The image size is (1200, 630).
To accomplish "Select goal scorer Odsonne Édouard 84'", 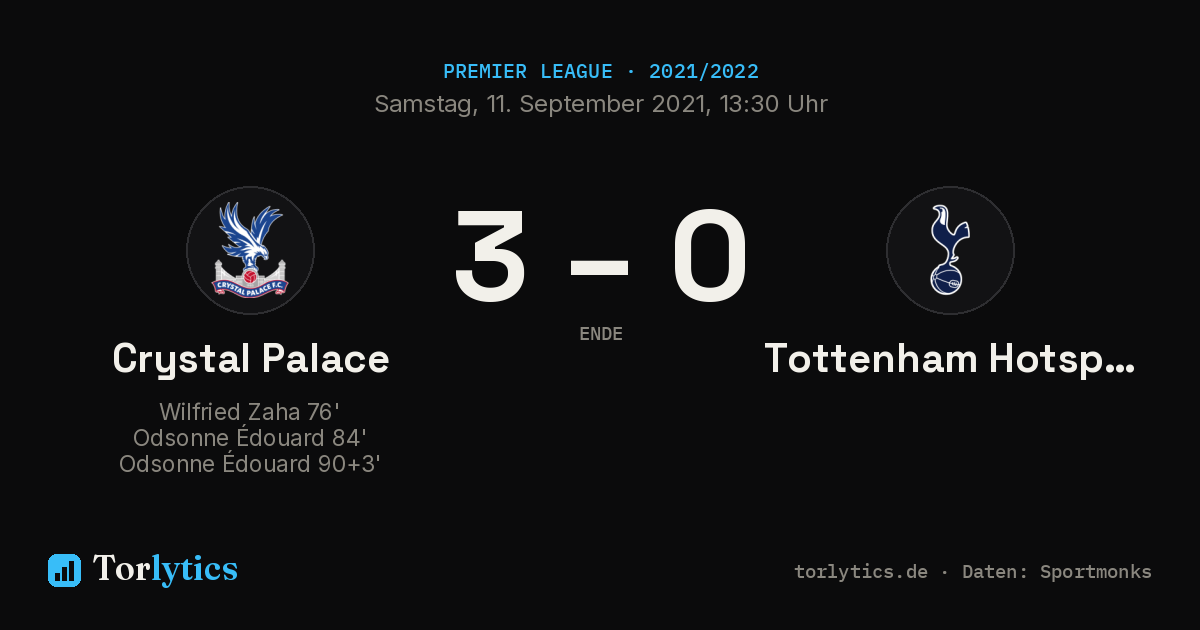I will coord(250,438).
